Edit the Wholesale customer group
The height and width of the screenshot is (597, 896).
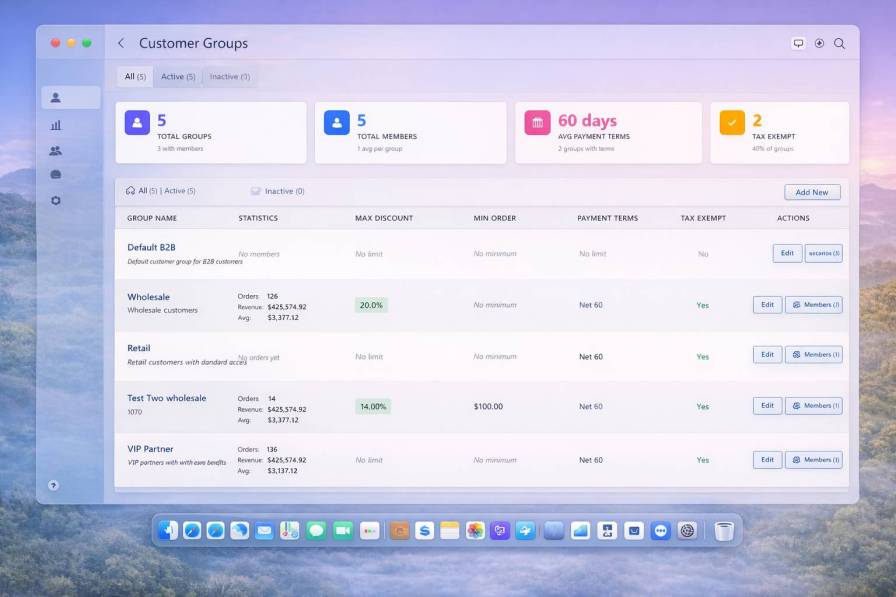click(767, 304)
